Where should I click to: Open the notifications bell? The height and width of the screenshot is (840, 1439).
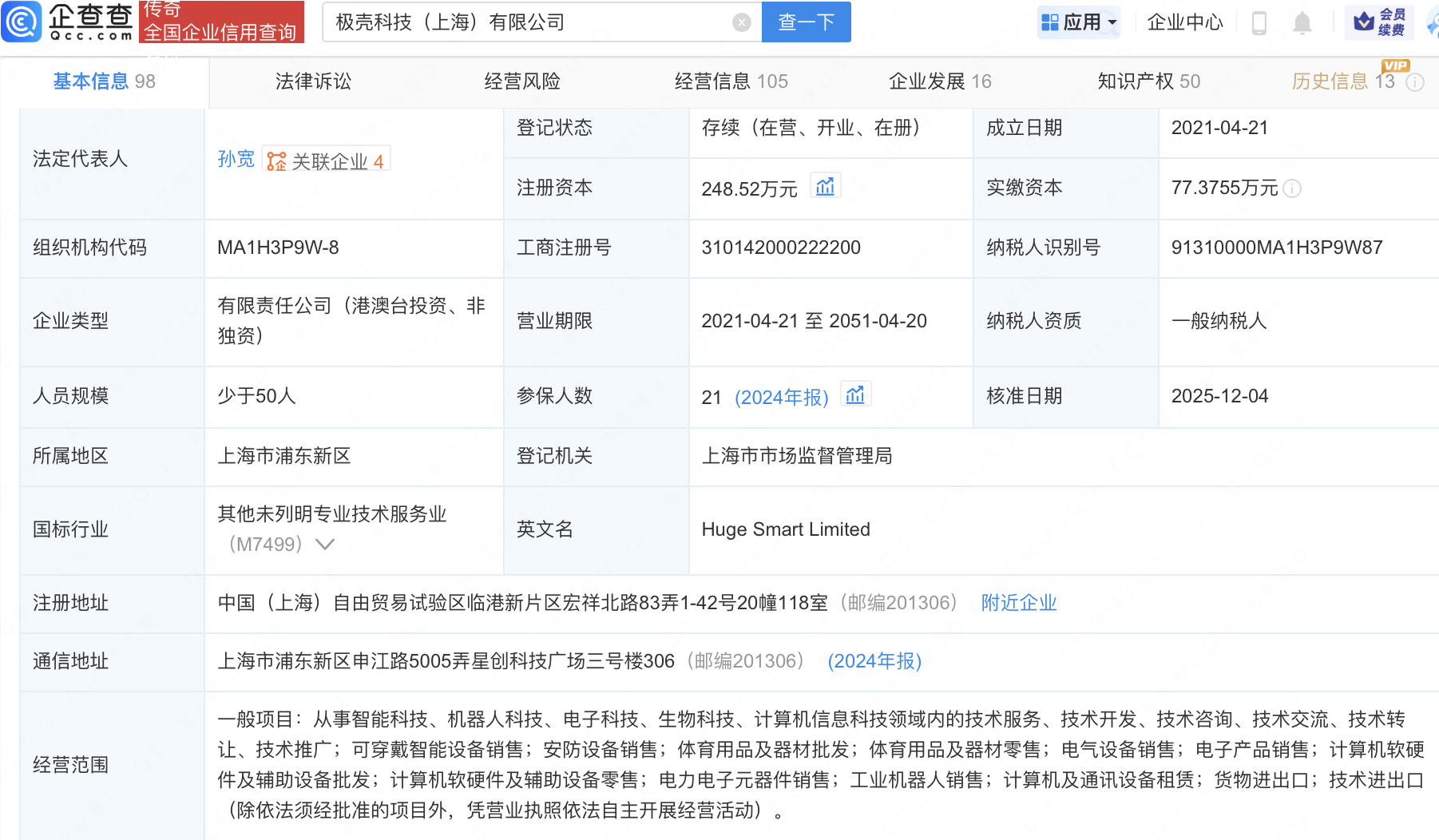(1302, 23)
